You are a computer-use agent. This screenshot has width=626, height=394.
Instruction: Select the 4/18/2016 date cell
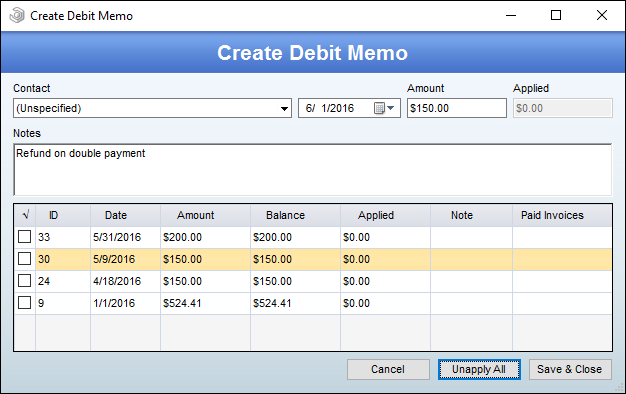[125, 281]
